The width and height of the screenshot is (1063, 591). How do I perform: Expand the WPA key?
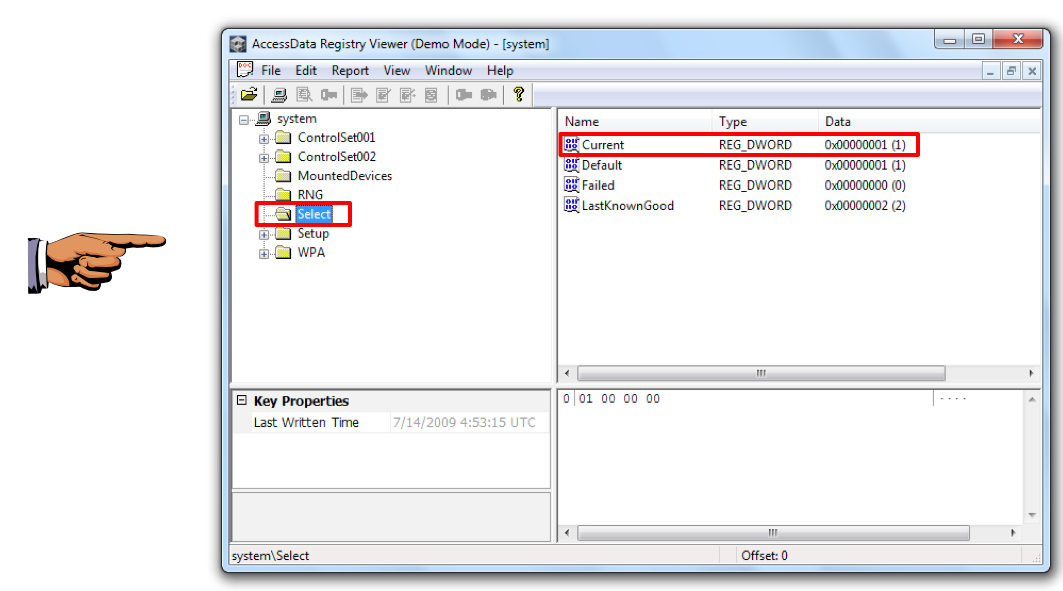(x=264, y=254)
